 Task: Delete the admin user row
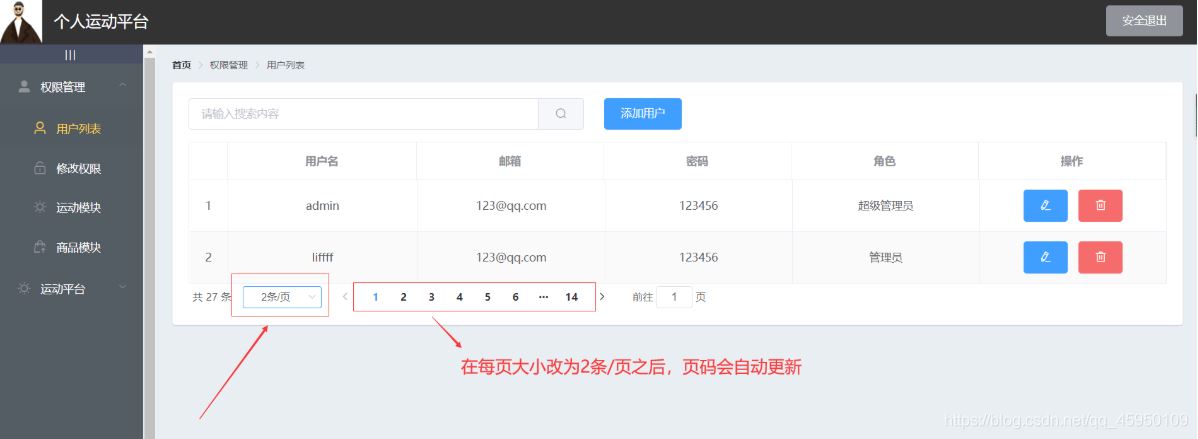click(x=1100, y=205)
